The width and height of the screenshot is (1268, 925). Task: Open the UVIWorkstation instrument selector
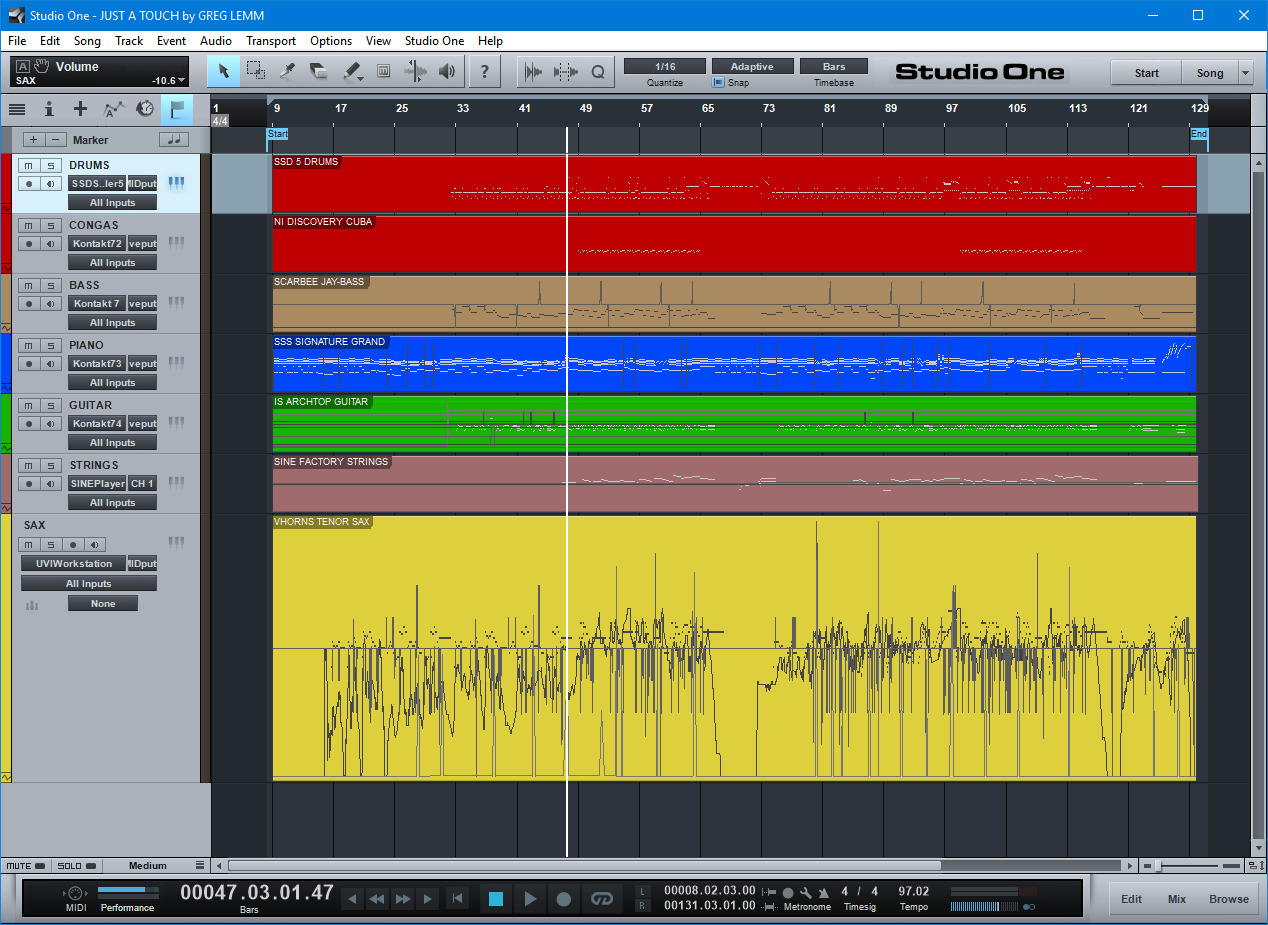click(x=74, y=564)
